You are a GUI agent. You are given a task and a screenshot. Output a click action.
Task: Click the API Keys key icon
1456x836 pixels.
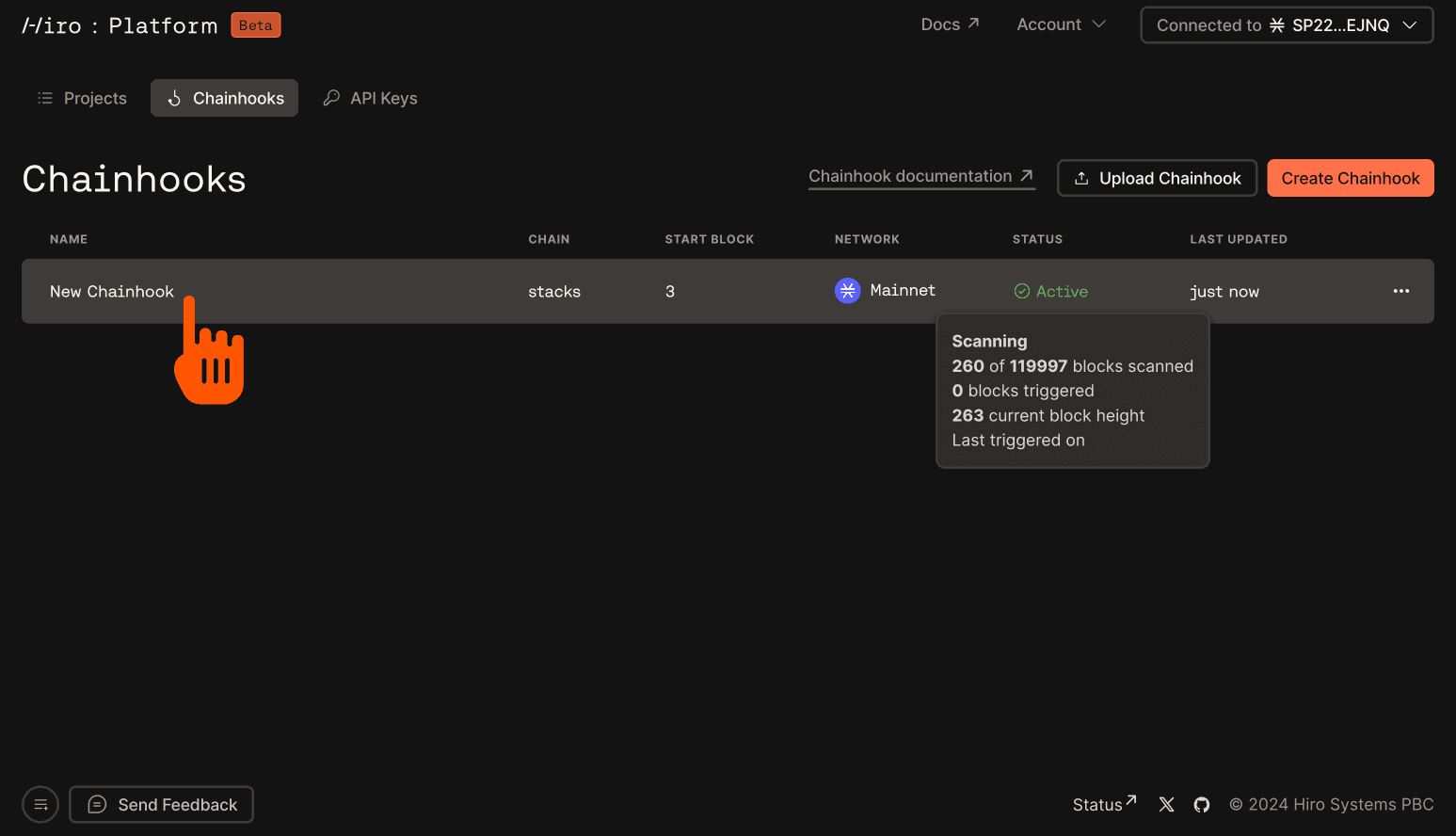tap(331, 98)
